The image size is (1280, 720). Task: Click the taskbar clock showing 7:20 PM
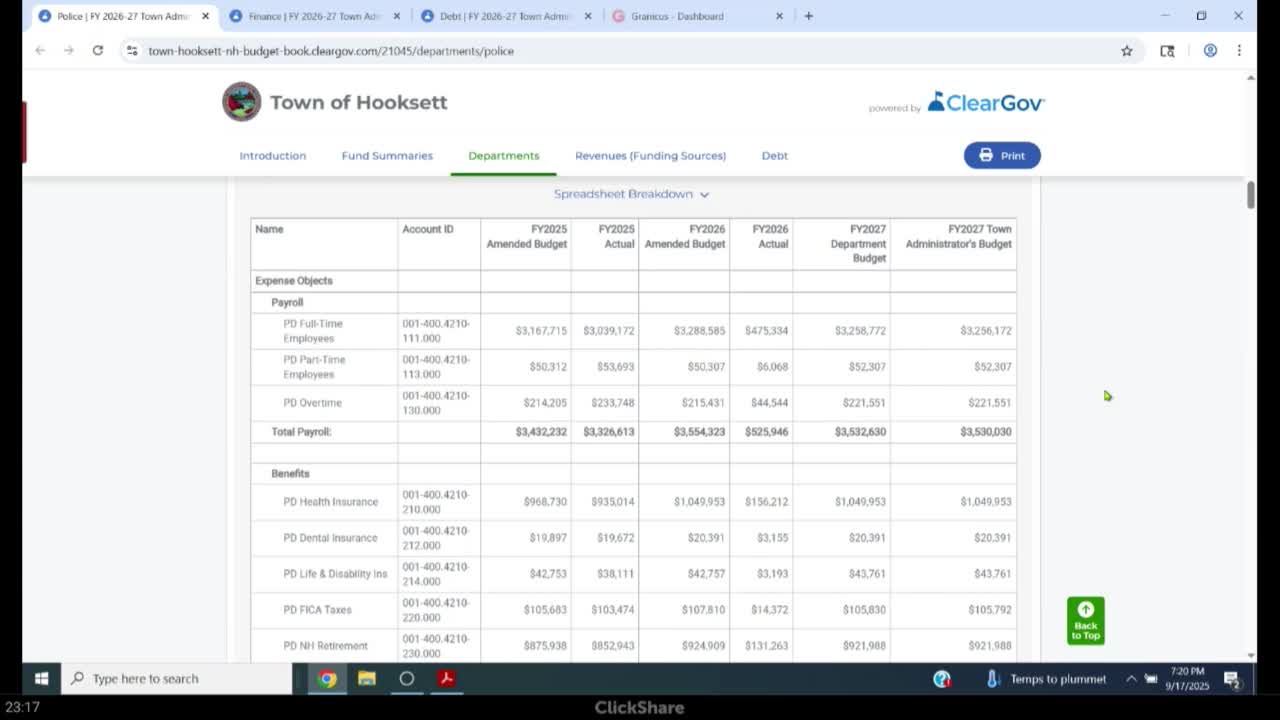click(x=1187, y=678)
